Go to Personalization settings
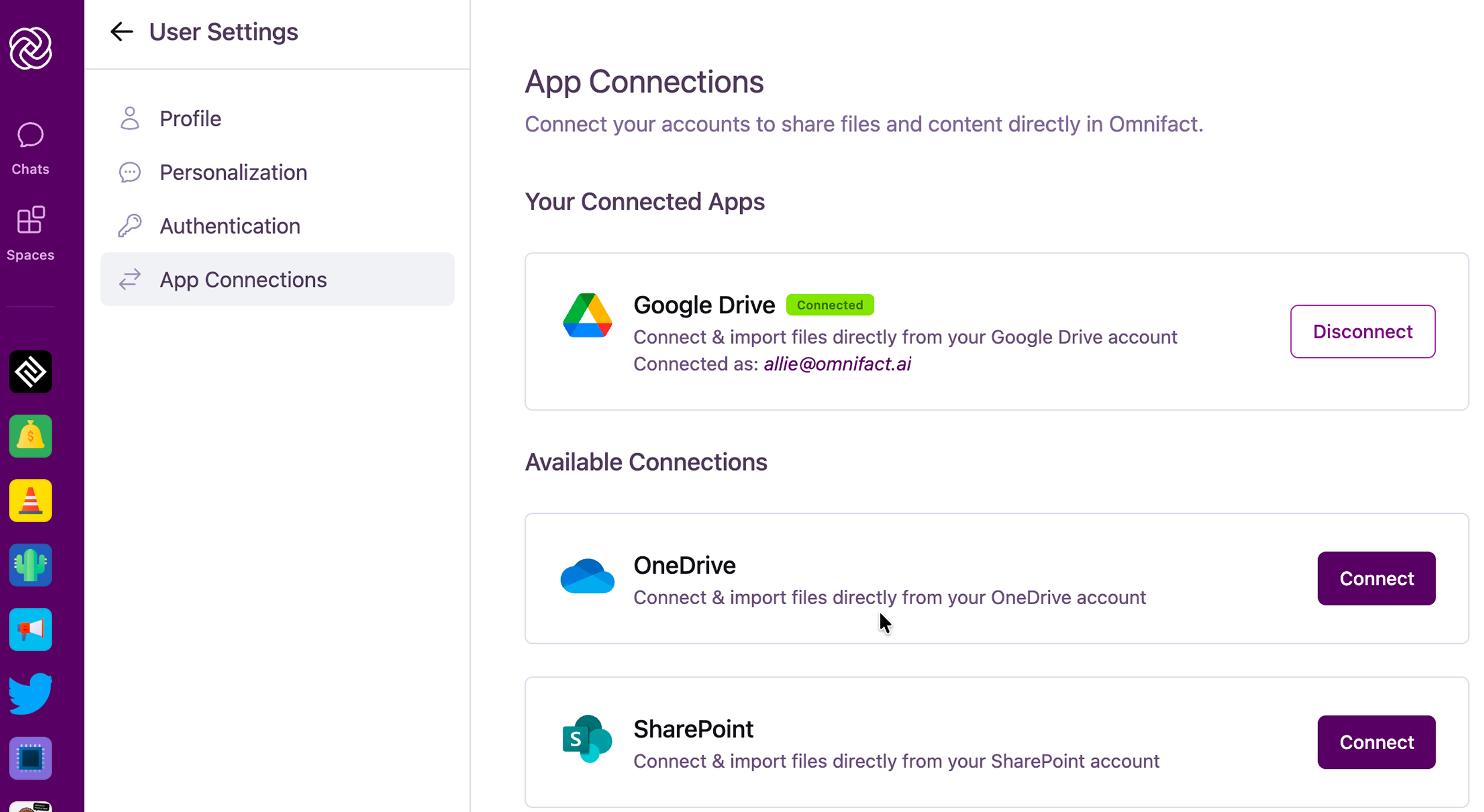 click(x=233, y=172)
